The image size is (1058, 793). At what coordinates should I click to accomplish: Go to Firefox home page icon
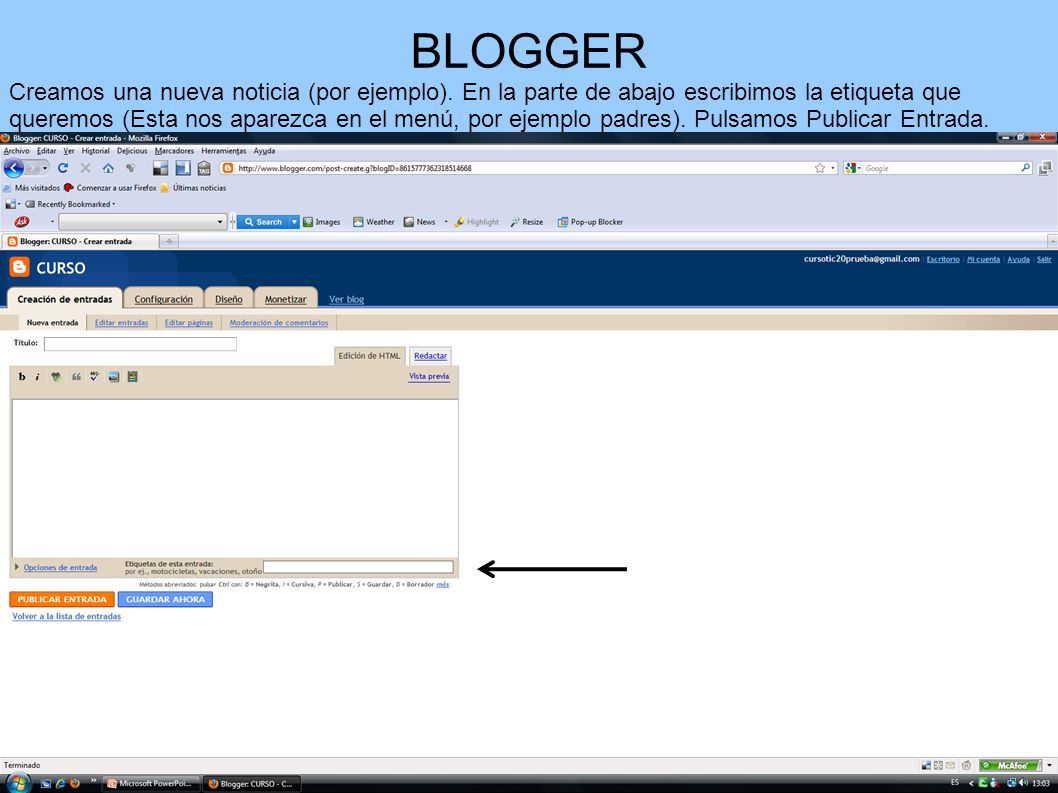[108, 168]
